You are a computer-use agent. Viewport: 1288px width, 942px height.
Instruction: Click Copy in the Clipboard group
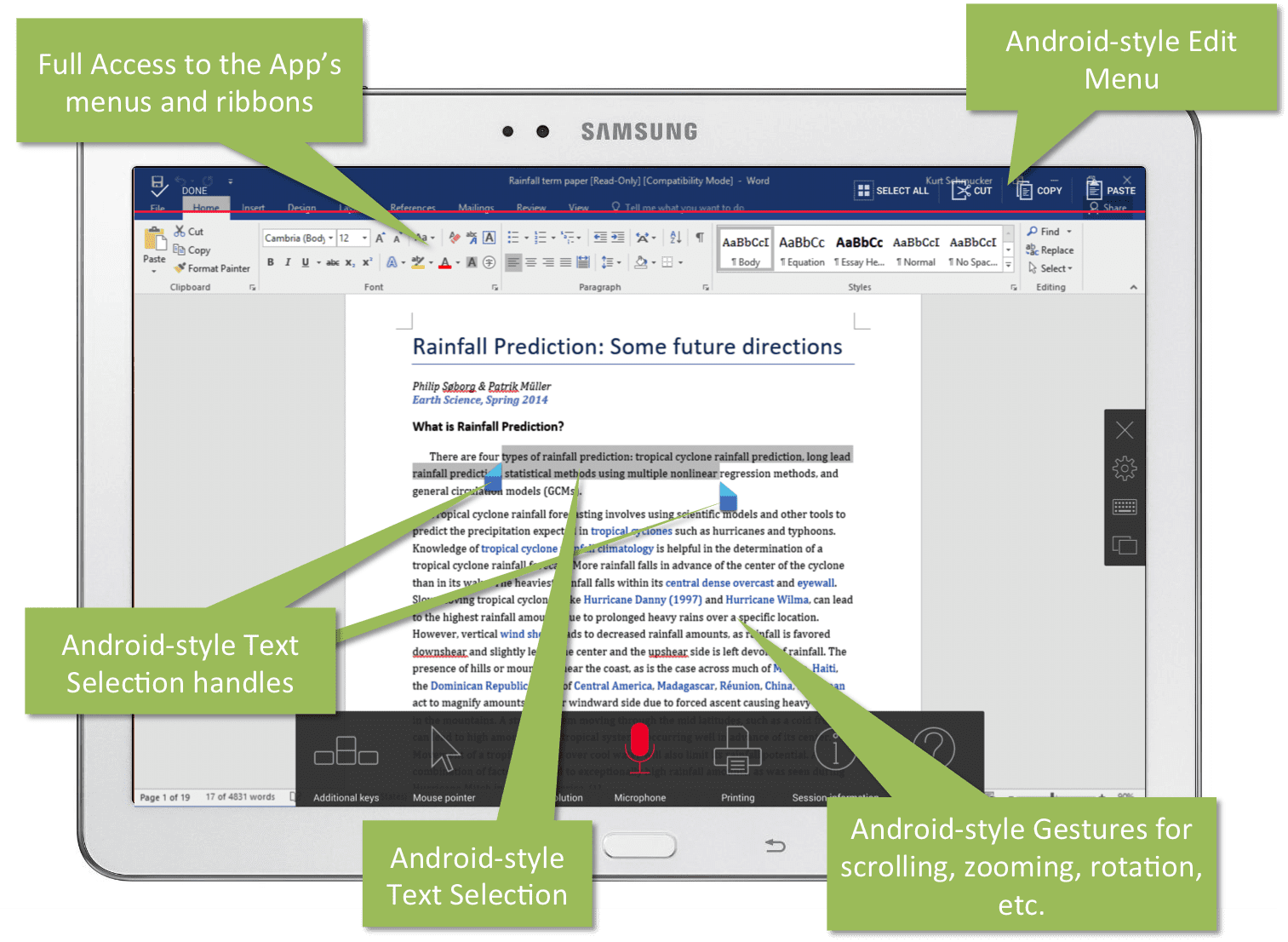coord(192,250)
